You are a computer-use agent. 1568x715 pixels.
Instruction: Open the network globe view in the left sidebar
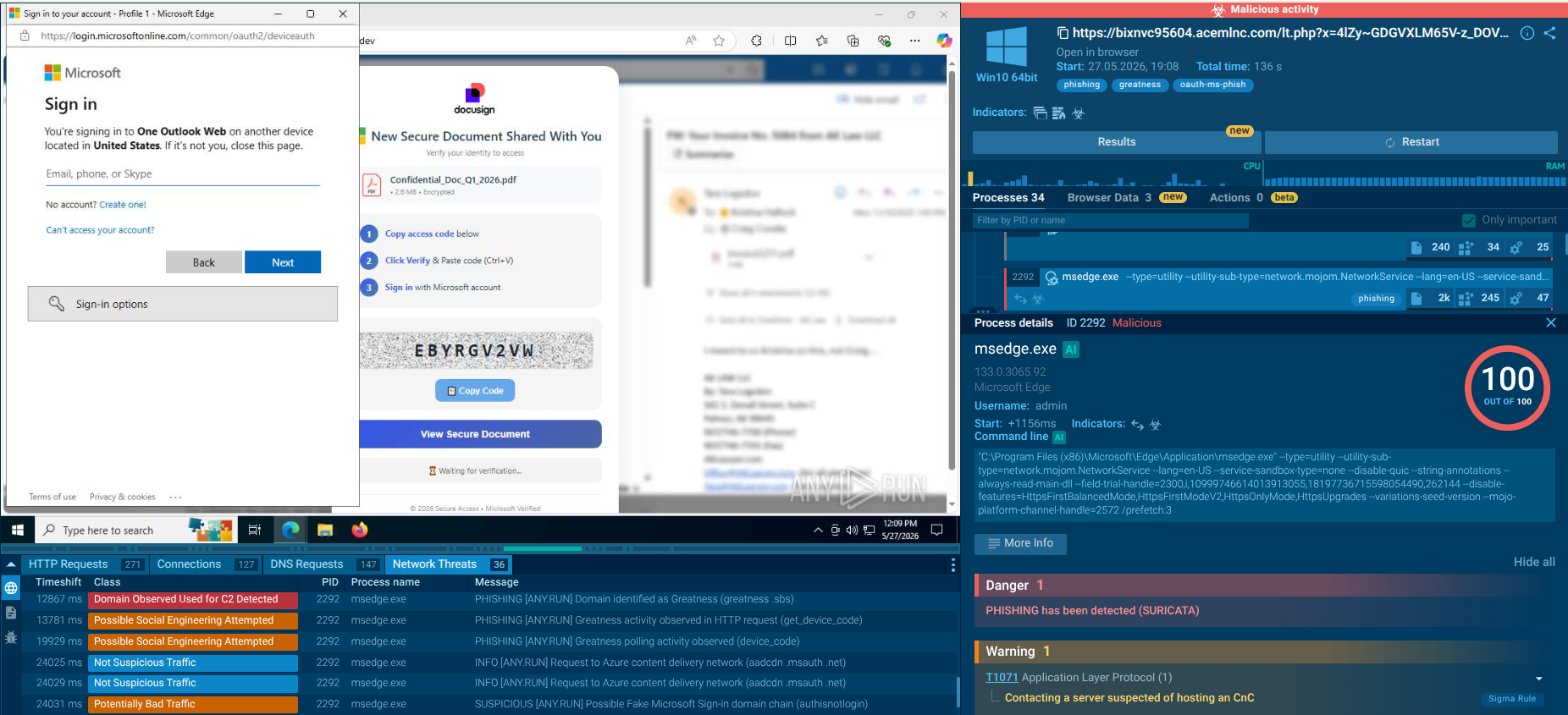point(11,588)
